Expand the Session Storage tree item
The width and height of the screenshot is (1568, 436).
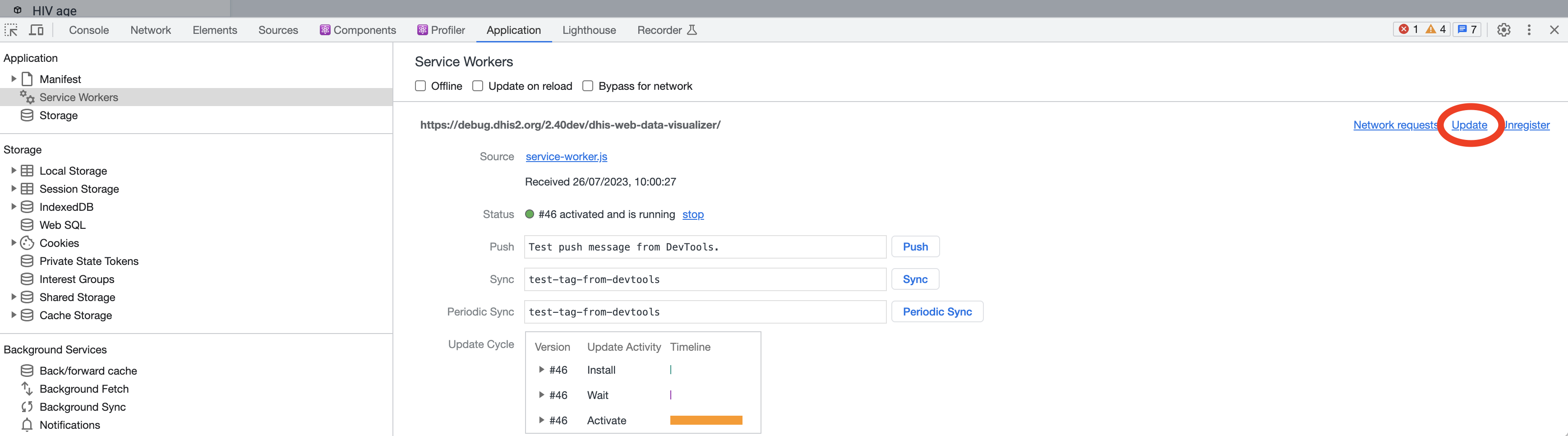(x=14, y=189)
